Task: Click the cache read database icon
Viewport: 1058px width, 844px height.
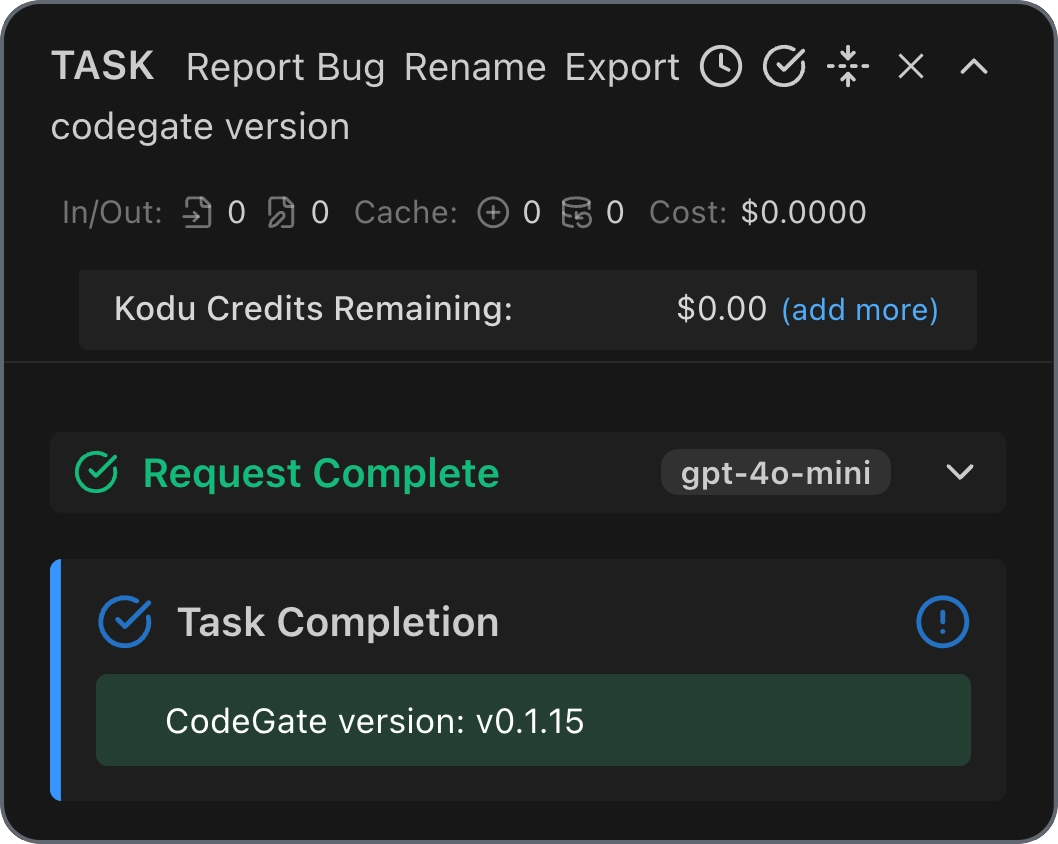Action: (576, 213)
